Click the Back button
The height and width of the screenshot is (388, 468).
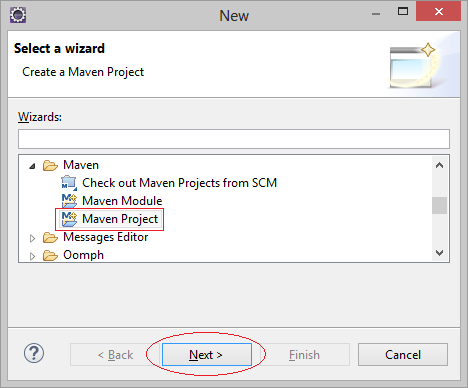(x=115, y=355)
